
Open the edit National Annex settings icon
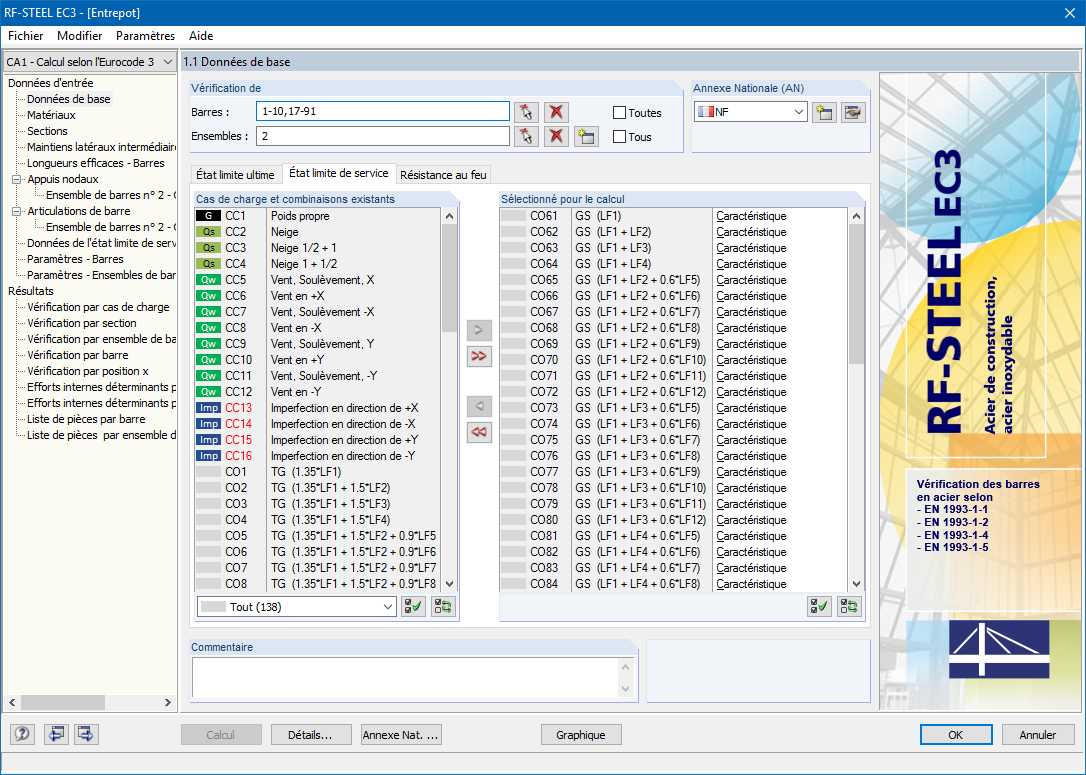(852, 112)
